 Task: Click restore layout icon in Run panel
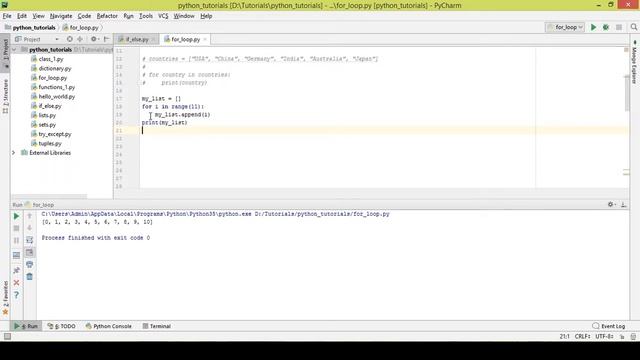point(16,256)
